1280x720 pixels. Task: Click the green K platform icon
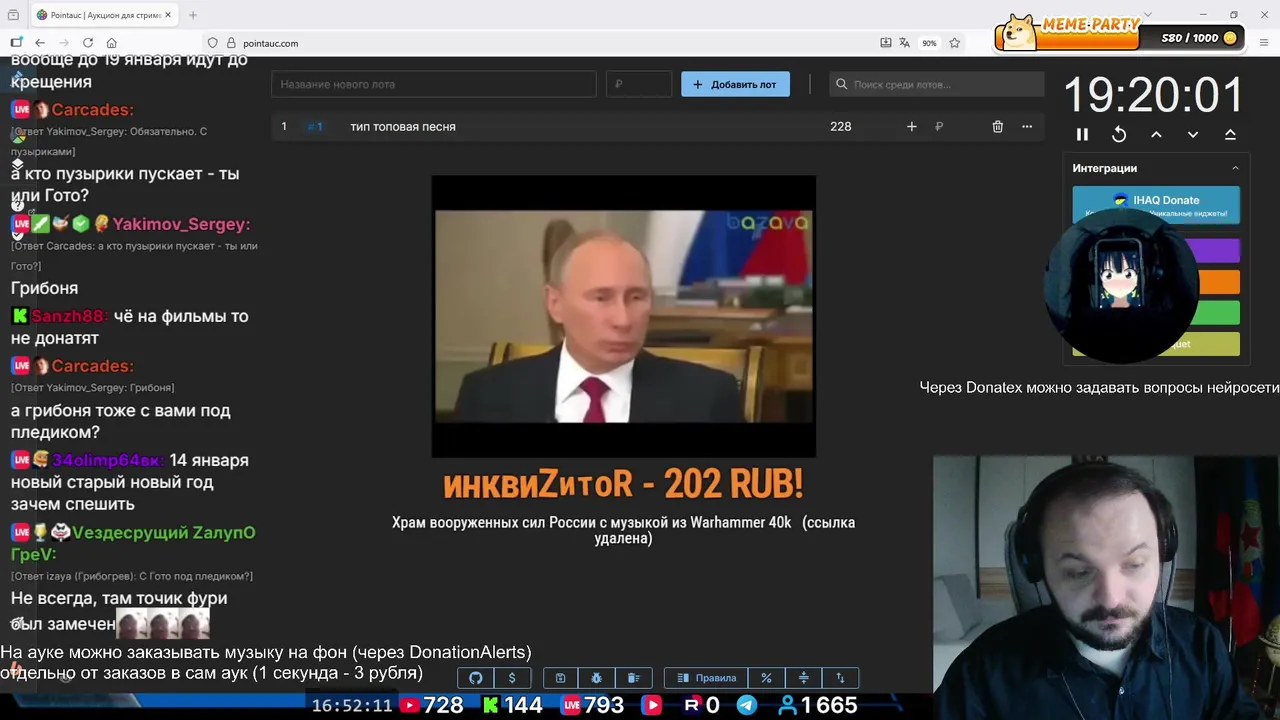[491, 705]
